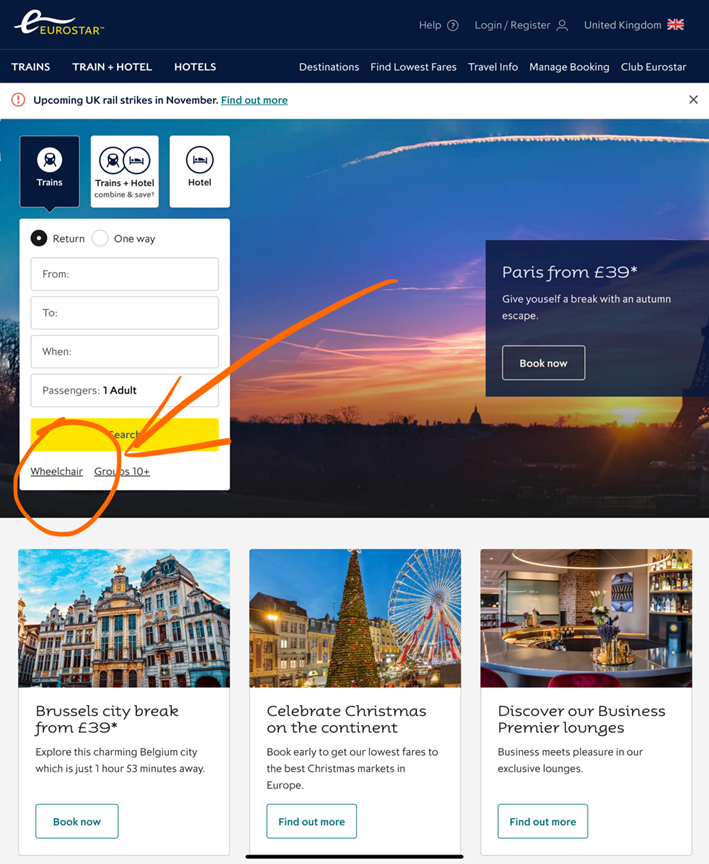
Task: Open the Passengers 1 Adult selector
Action: (x=125, y=390)
